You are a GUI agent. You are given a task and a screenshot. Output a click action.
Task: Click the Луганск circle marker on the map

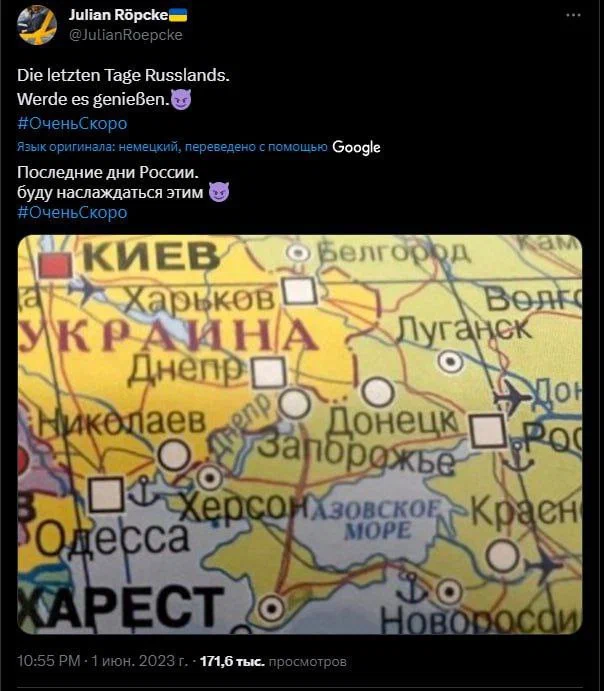click(x=450, y=362)
